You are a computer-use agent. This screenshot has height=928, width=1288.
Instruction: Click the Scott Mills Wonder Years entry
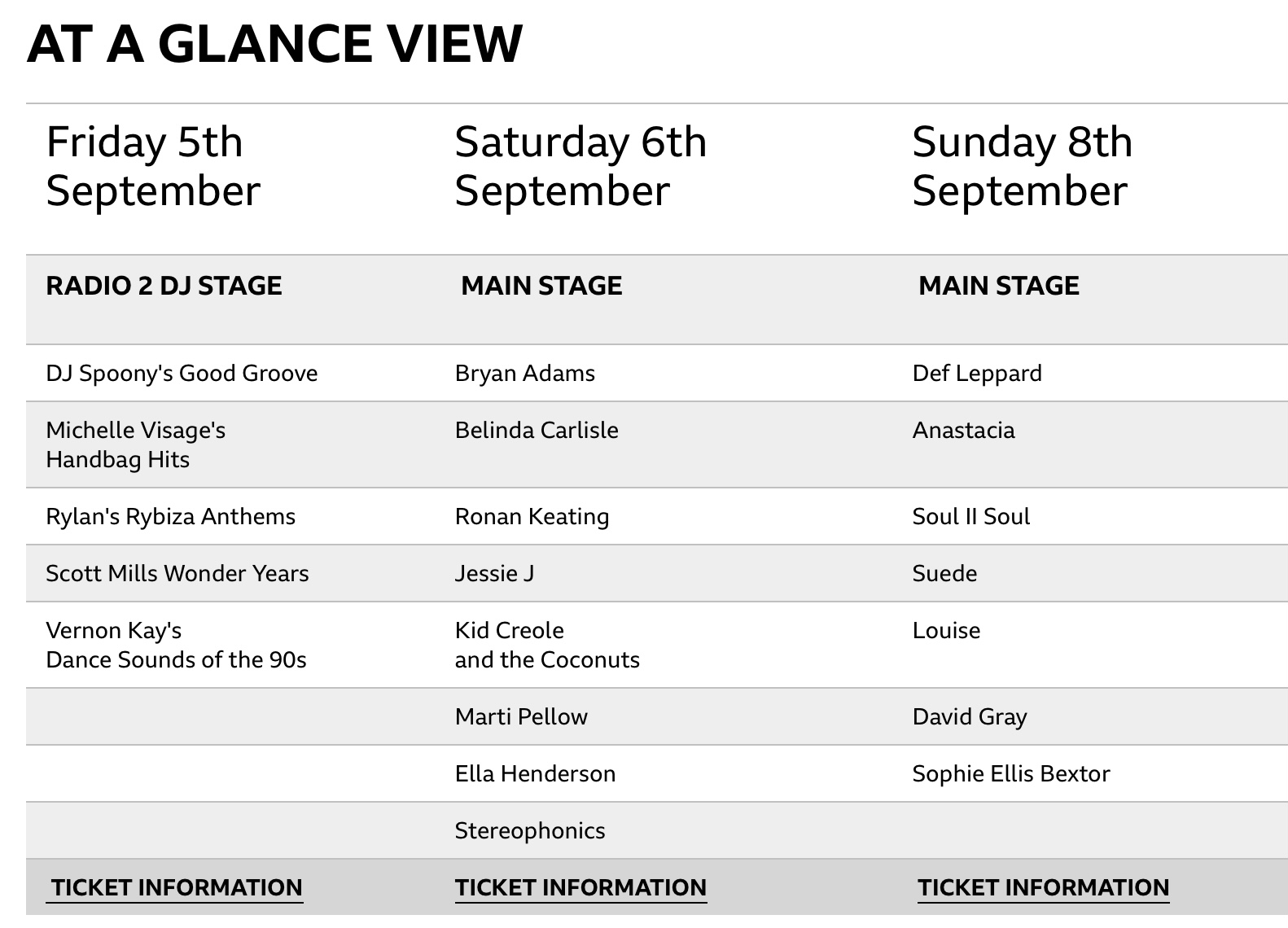177,573
